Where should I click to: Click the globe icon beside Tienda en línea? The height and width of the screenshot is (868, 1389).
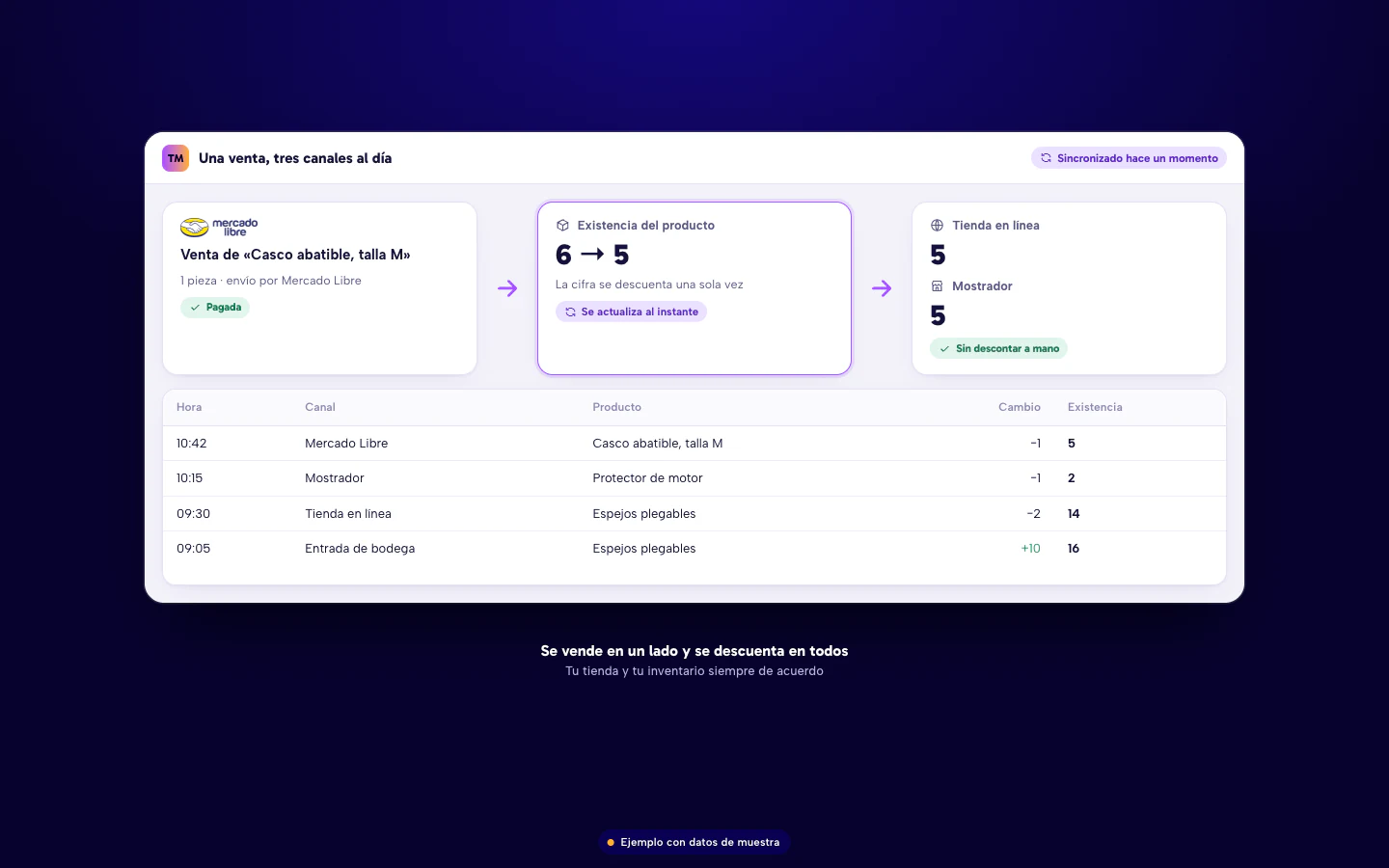coord(937,226)
